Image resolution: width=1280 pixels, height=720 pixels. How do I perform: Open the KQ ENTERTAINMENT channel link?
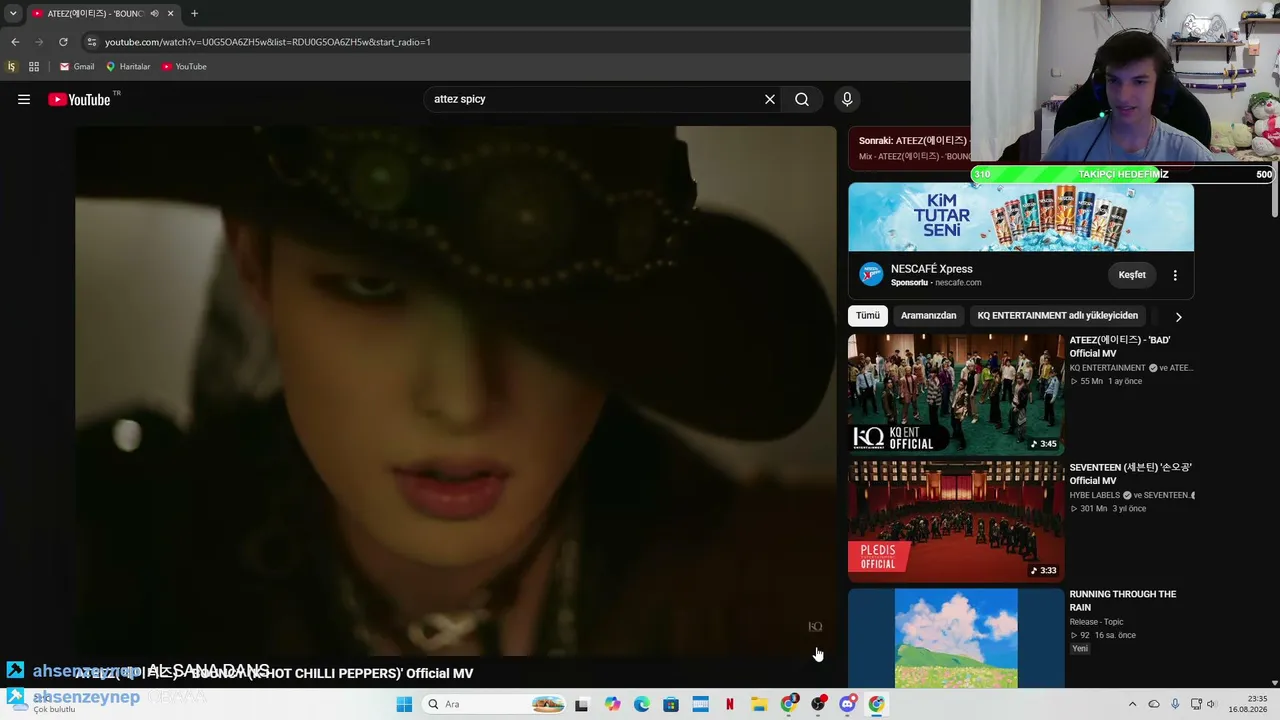[x=1108, y=368]
